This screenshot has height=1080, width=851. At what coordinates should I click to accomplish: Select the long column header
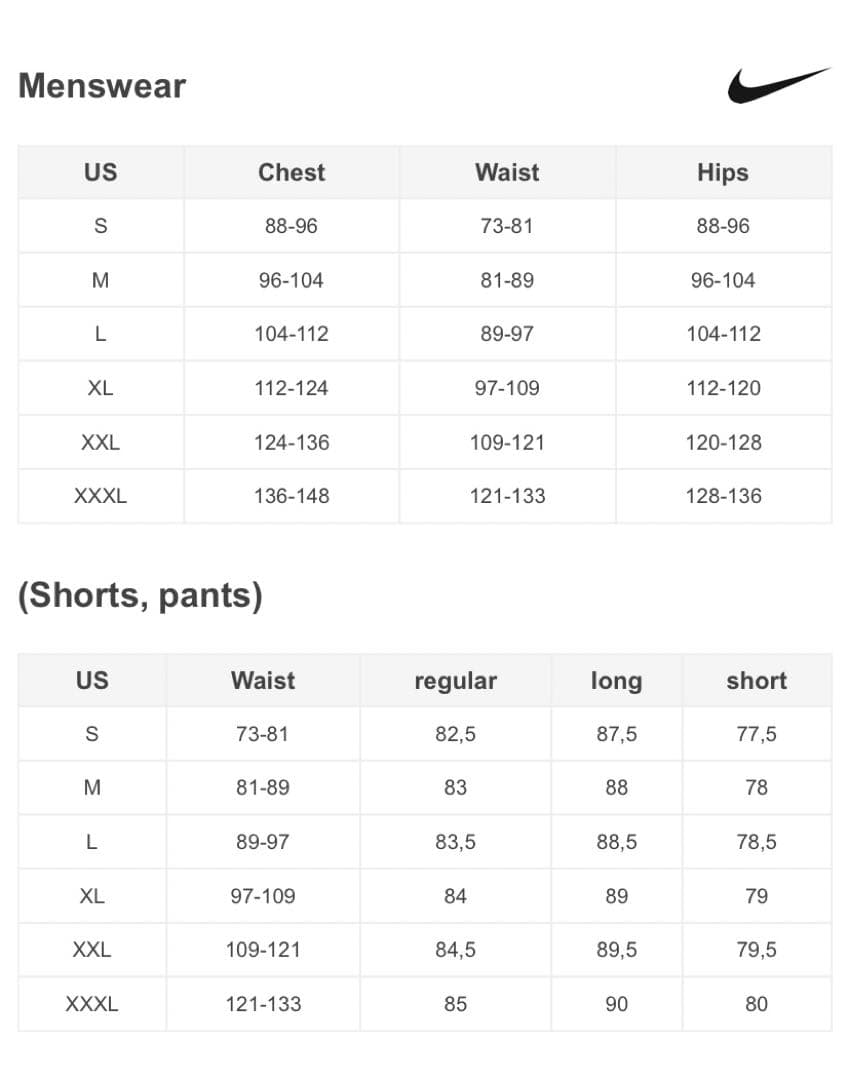pyautogui.click(x=616, y=681)
